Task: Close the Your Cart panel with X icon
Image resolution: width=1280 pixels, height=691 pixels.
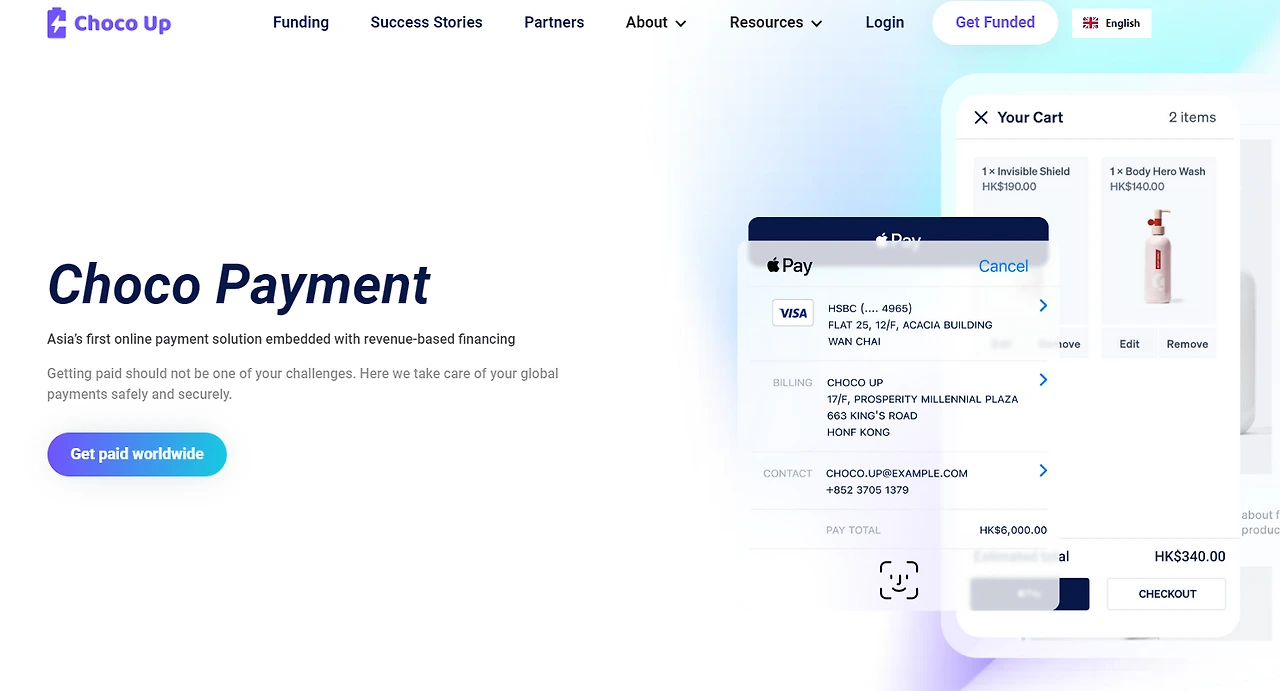Action: pyautogui.click(x=981, y=117)
